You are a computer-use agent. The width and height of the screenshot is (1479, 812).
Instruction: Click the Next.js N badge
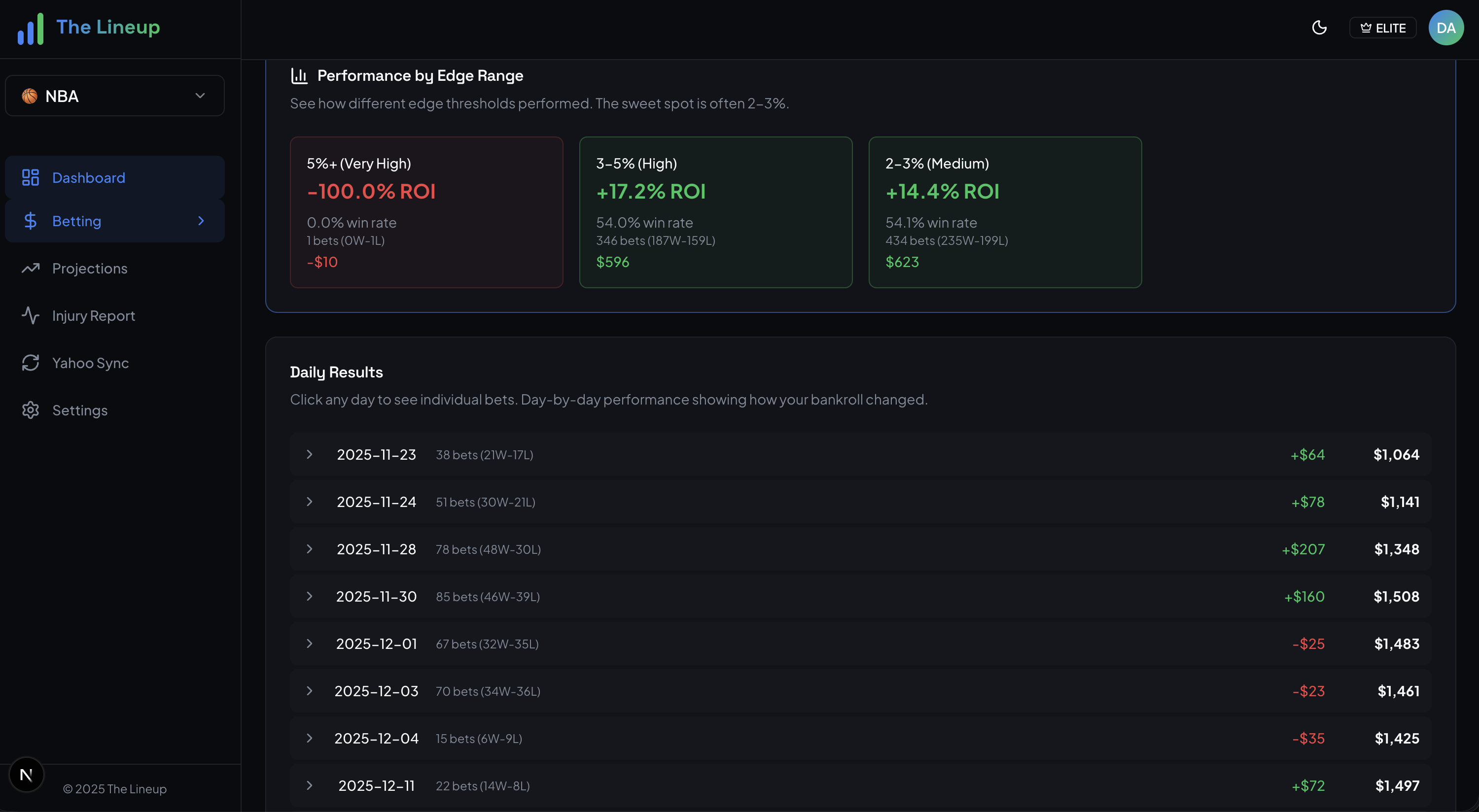click(27, 775)
